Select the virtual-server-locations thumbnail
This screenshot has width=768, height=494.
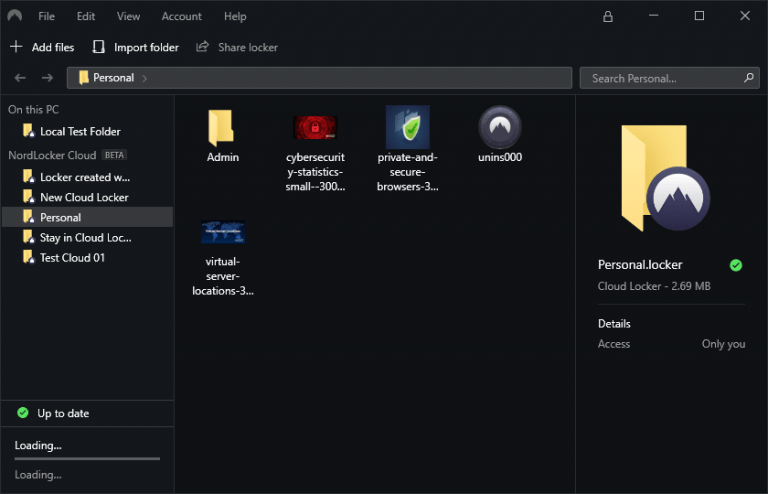point(223,232)
